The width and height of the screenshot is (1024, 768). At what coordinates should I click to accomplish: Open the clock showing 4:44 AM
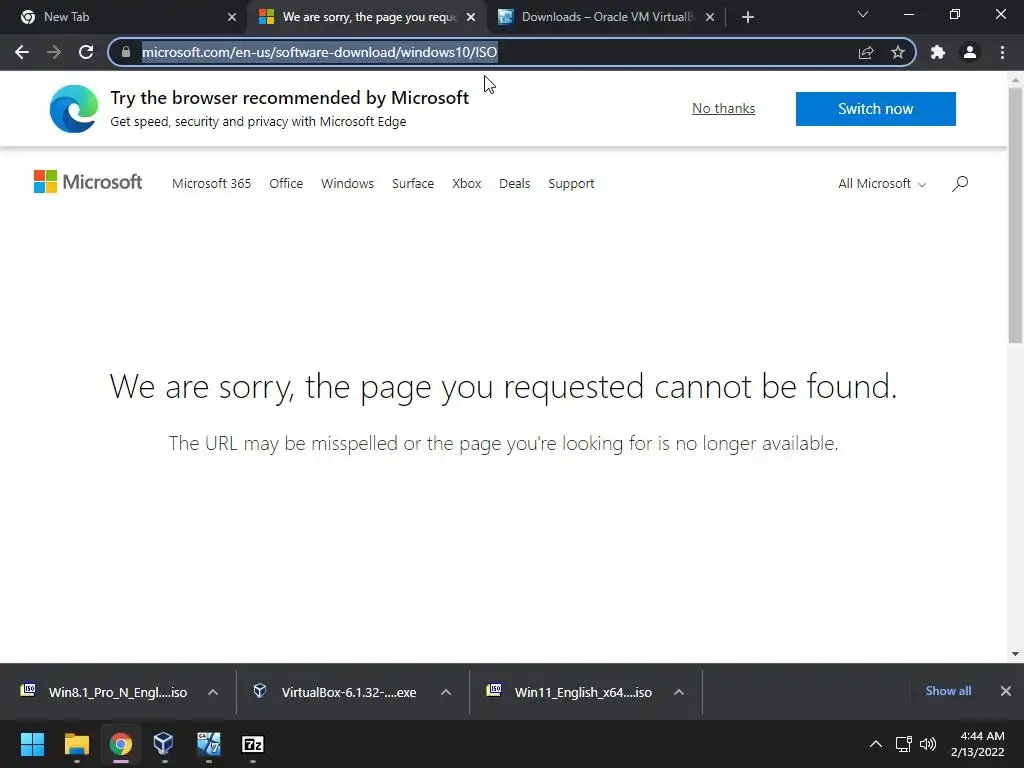978,744
